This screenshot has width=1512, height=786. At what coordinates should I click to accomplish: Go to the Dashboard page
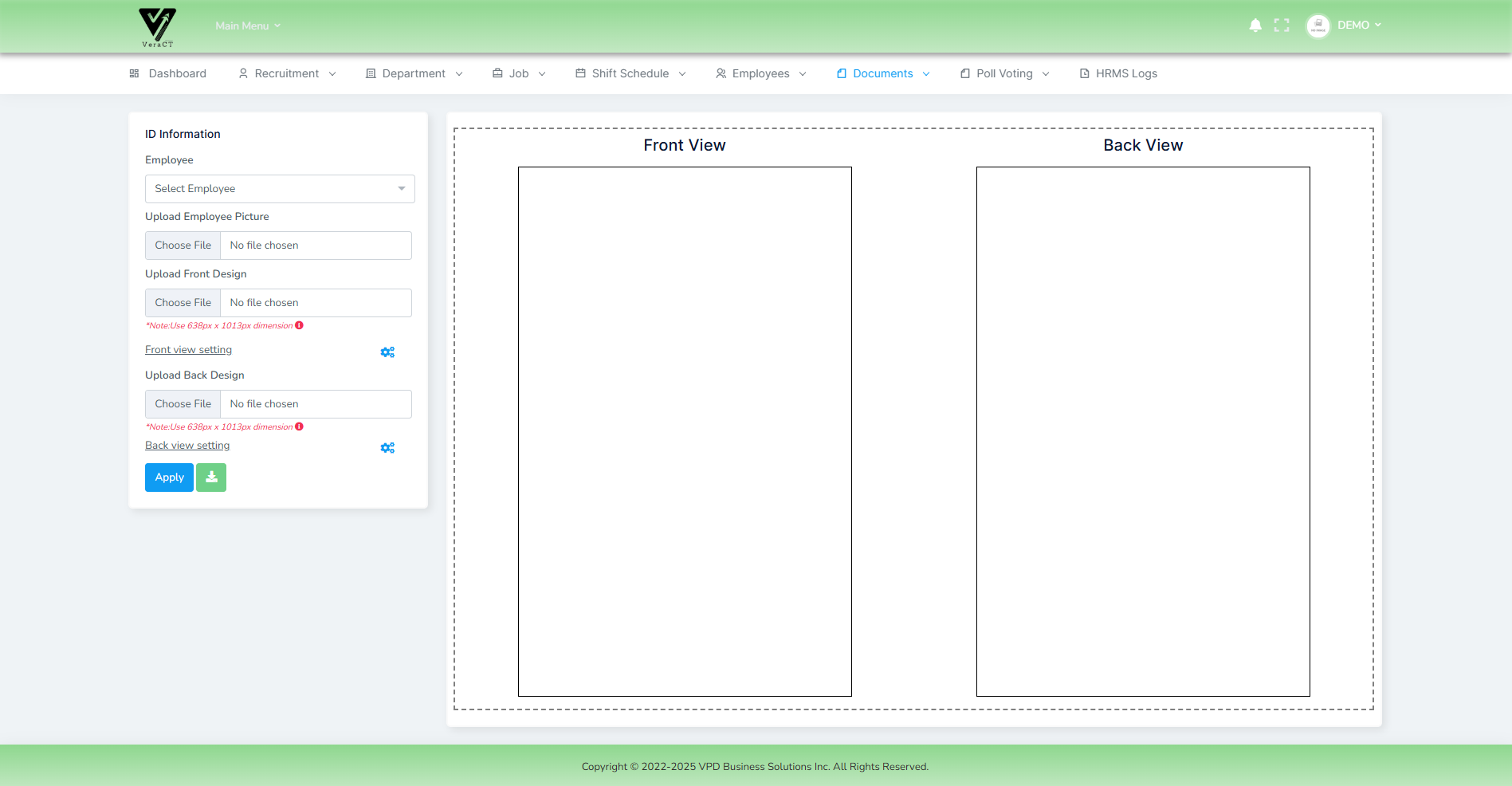(x=168, y=73)
